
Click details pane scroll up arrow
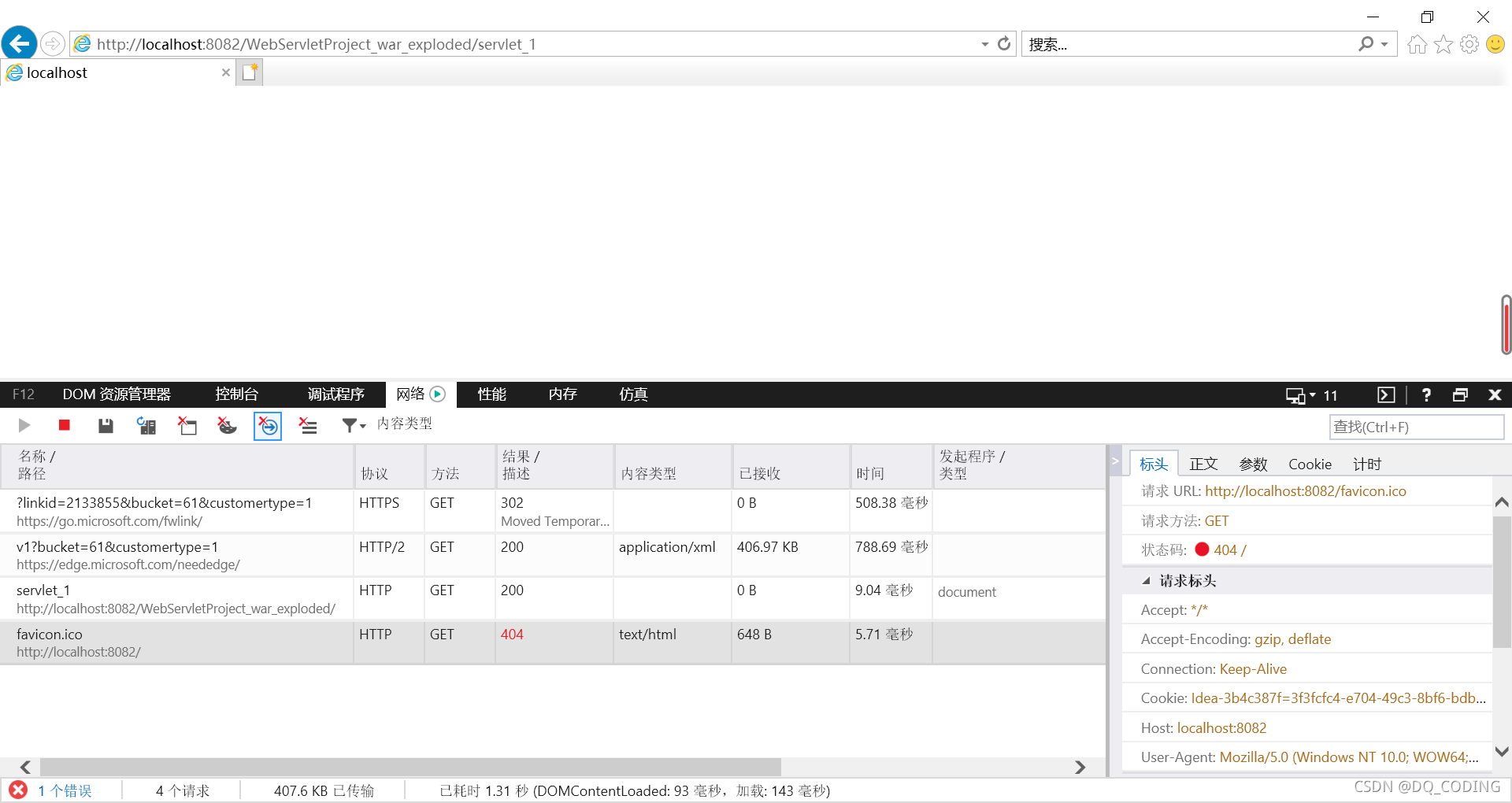[x=1502, y=502]
